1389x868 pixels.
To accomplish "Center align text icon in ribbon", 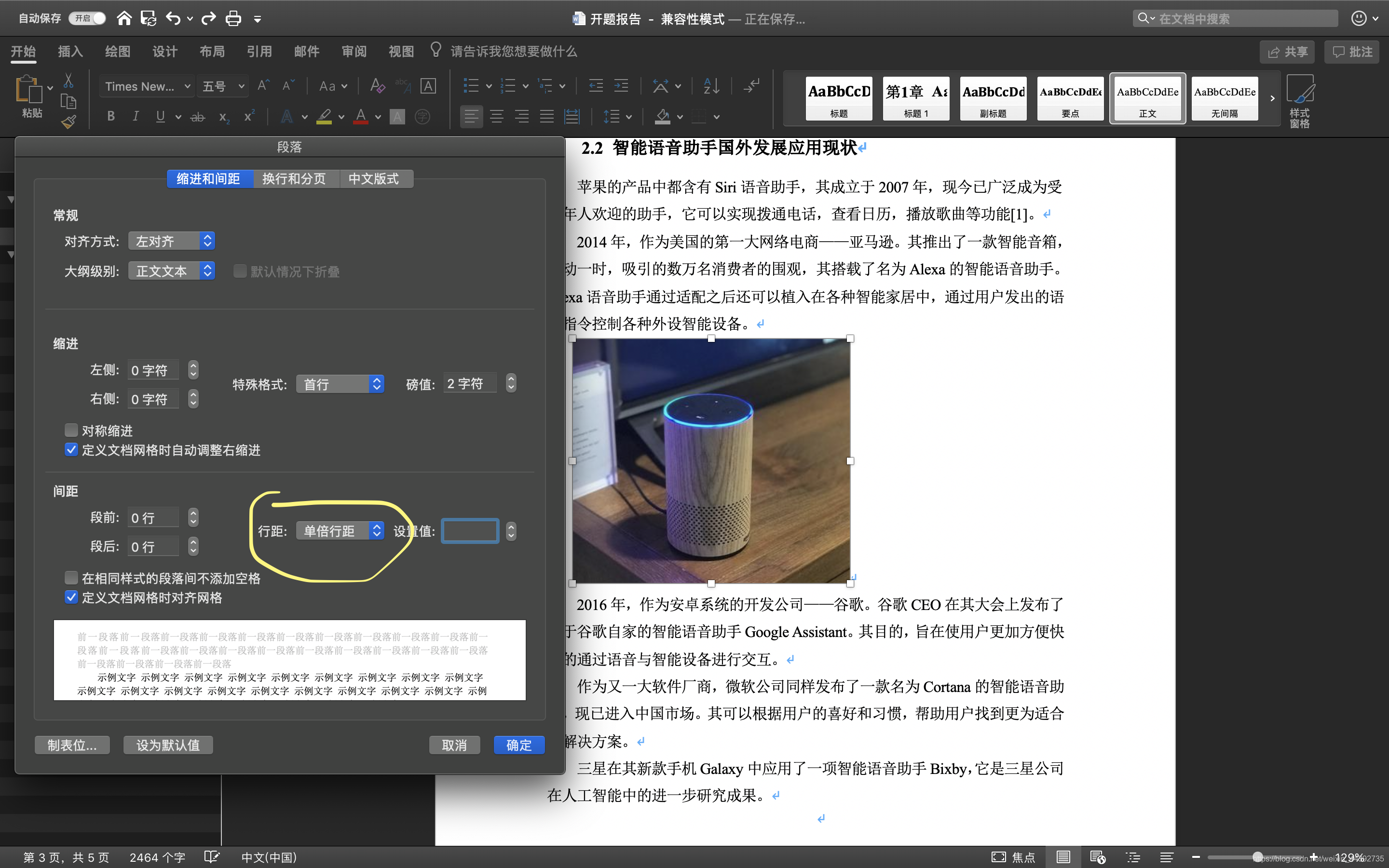I will click(496, 117).
